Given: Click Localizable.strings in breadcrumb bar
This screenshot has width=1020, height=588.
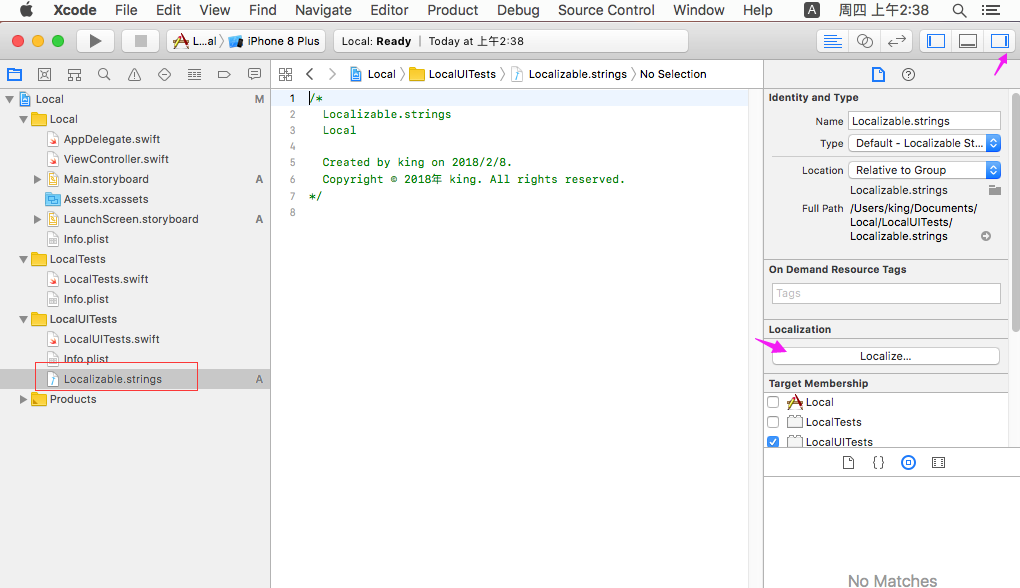Looking at the screenshot, I should (569, 74).
